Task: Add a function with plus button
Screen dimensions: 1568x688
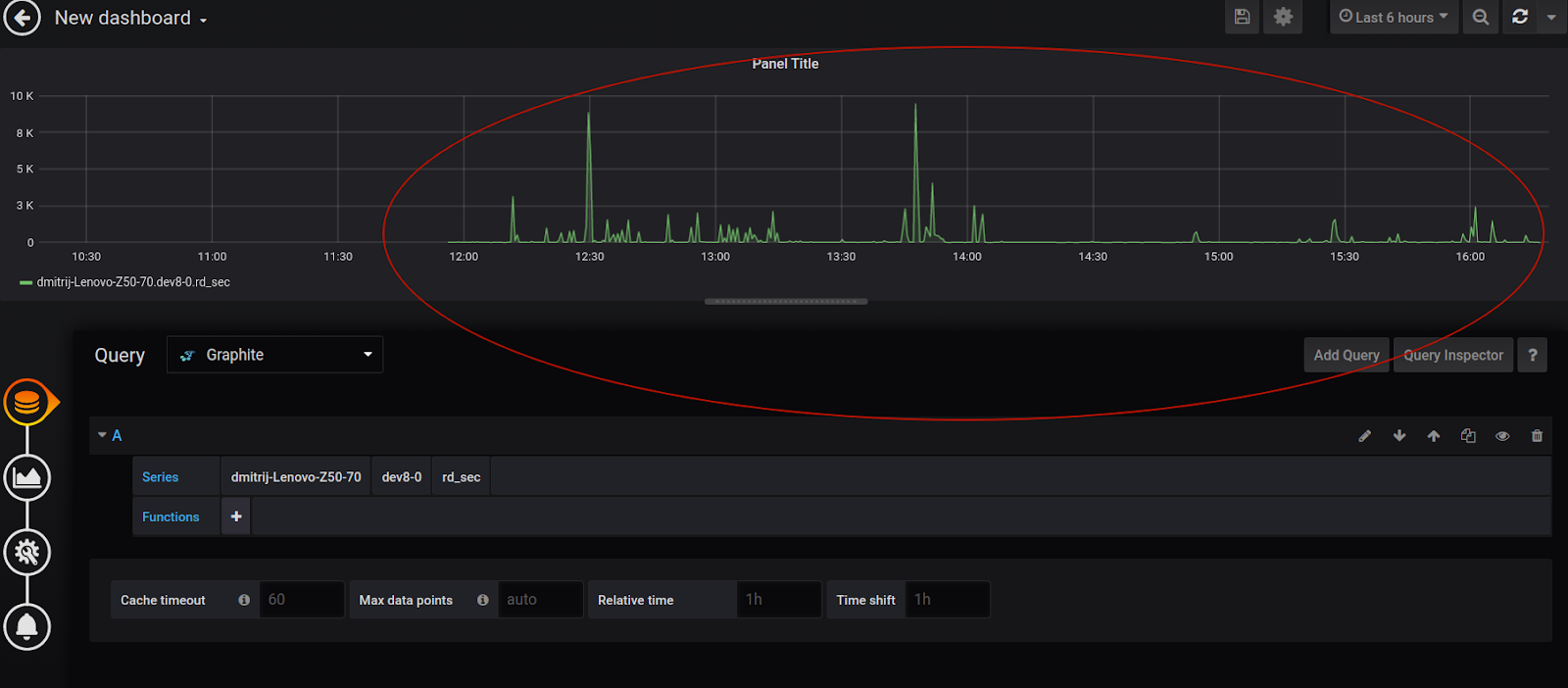Action: click(236, 516)
